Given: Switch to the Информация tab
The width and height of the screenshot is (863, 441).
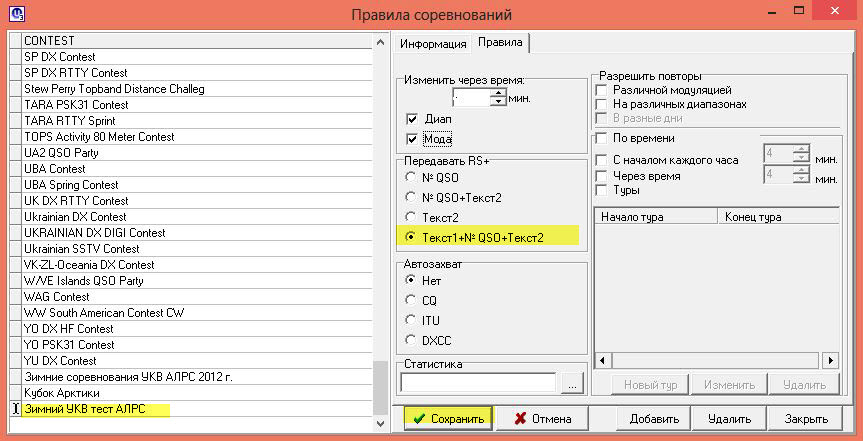Looking at the screenshot, I should pyautogui.click(x=432, y=43).
